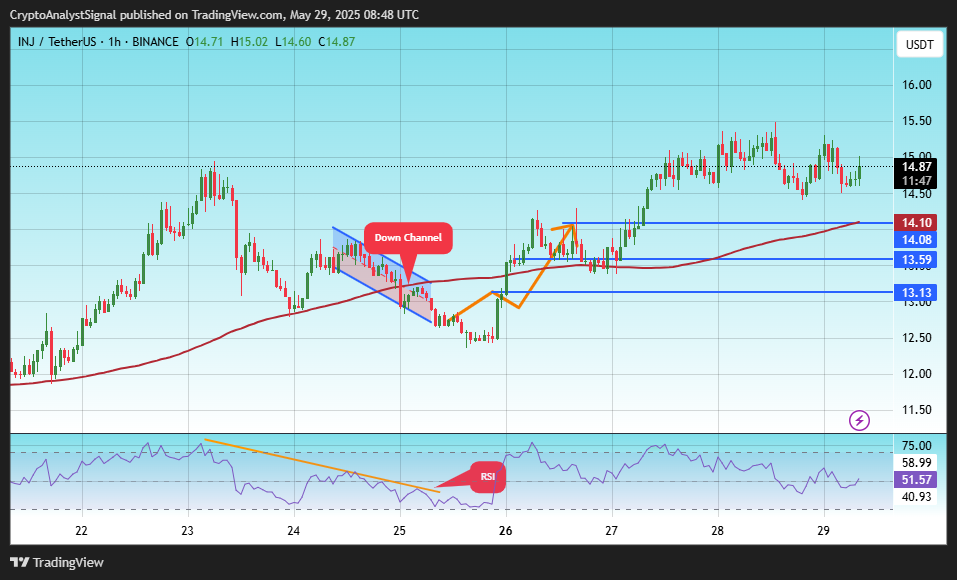Click date 23 on the time axis

pyautogui.click(x=187, y=531)
